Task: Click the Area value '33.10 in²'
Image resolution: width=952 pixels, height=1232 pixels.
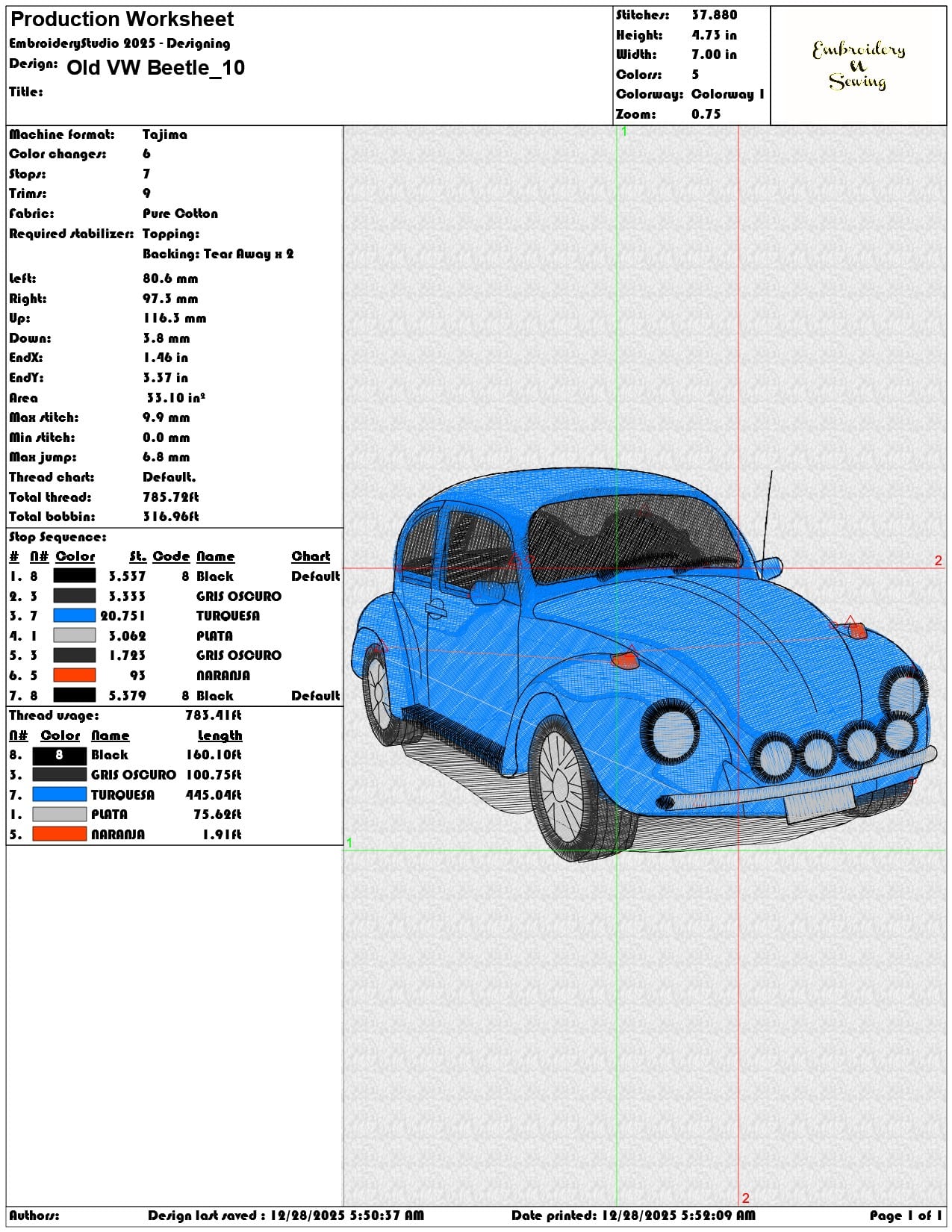Action: (x=176, y=397)
